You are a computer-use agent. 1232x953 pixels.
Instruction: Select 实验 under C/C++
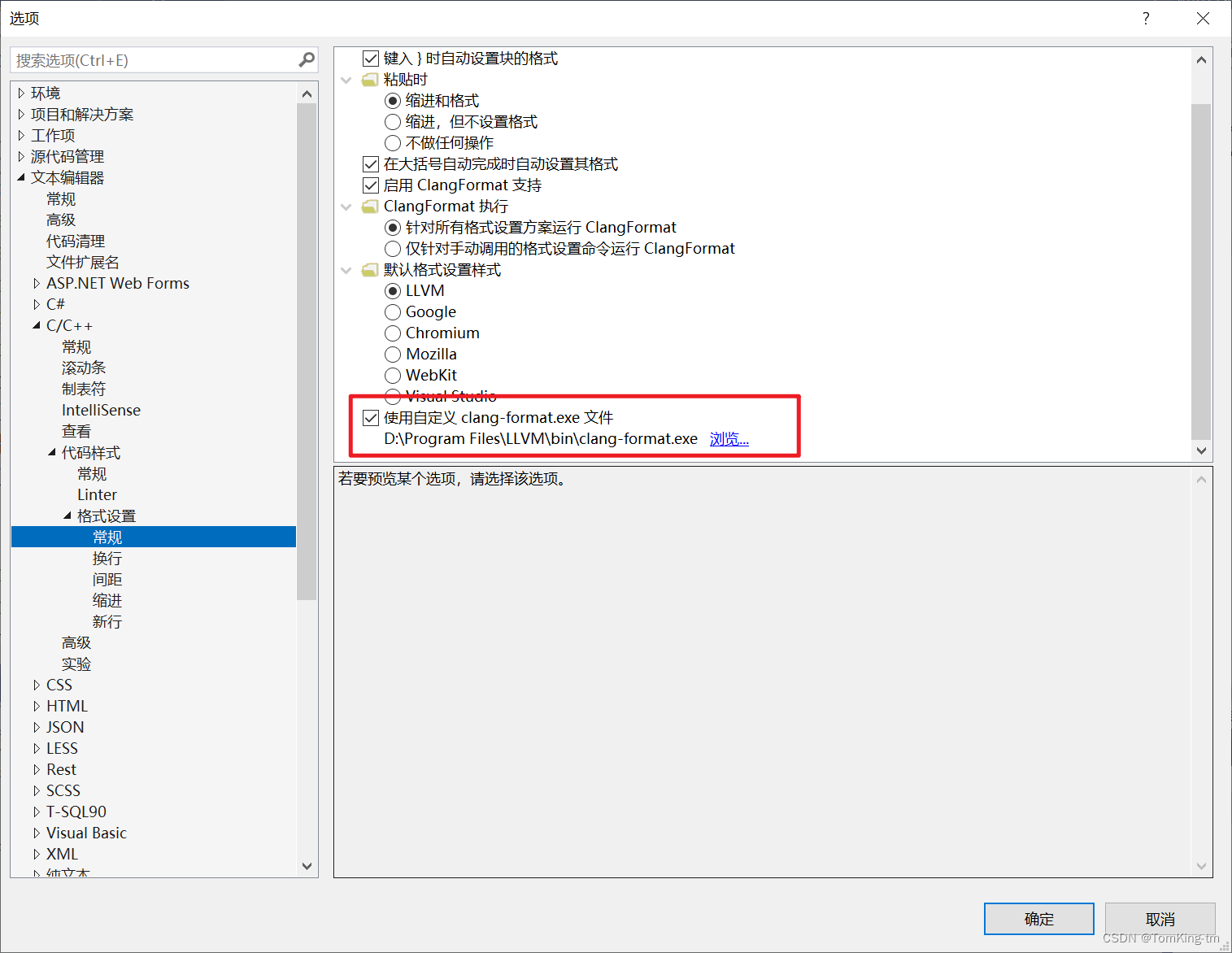pos(76,664)
